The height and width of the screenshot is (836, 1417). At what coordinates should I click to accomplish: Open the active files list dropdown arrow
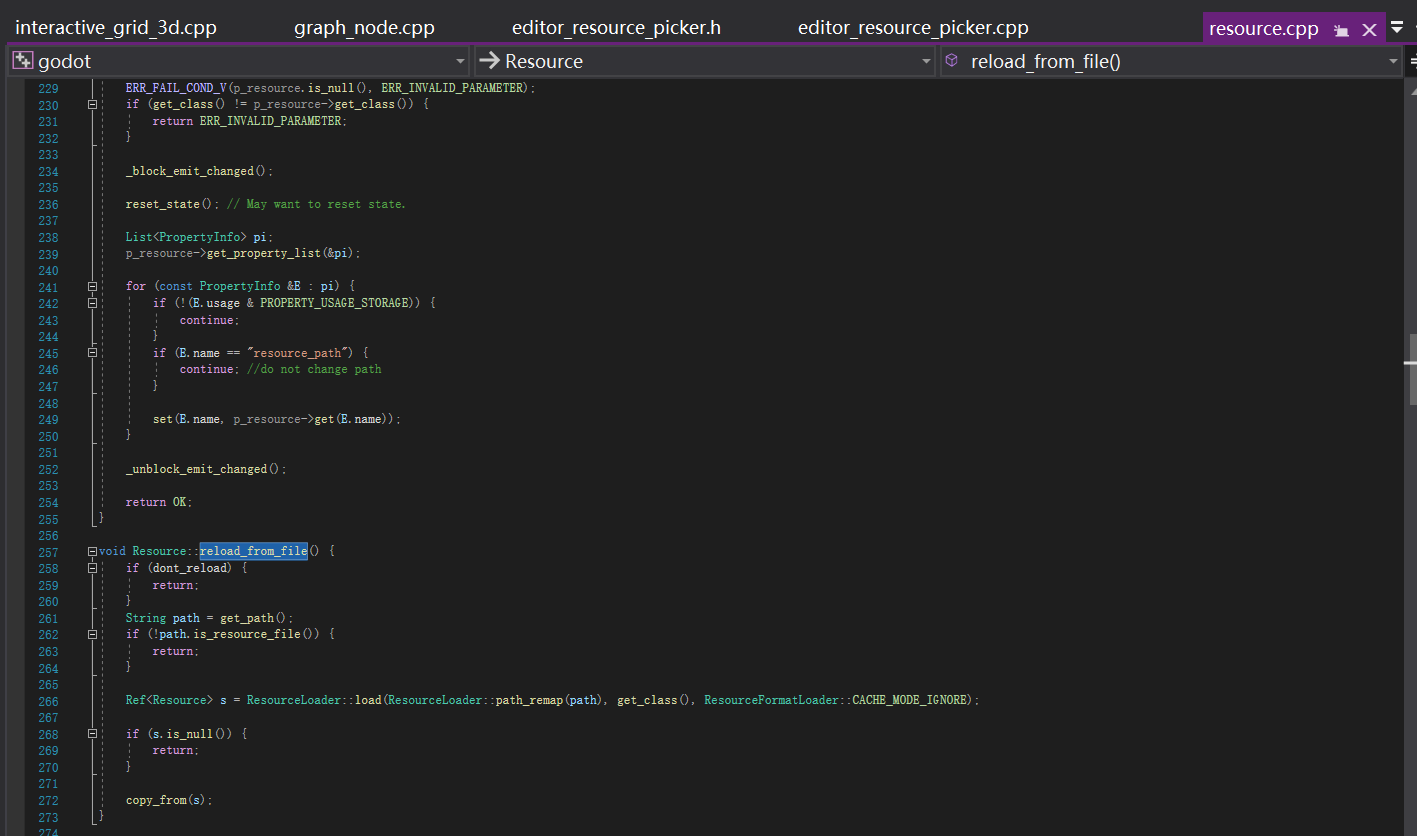click(x=1397, y=28)
